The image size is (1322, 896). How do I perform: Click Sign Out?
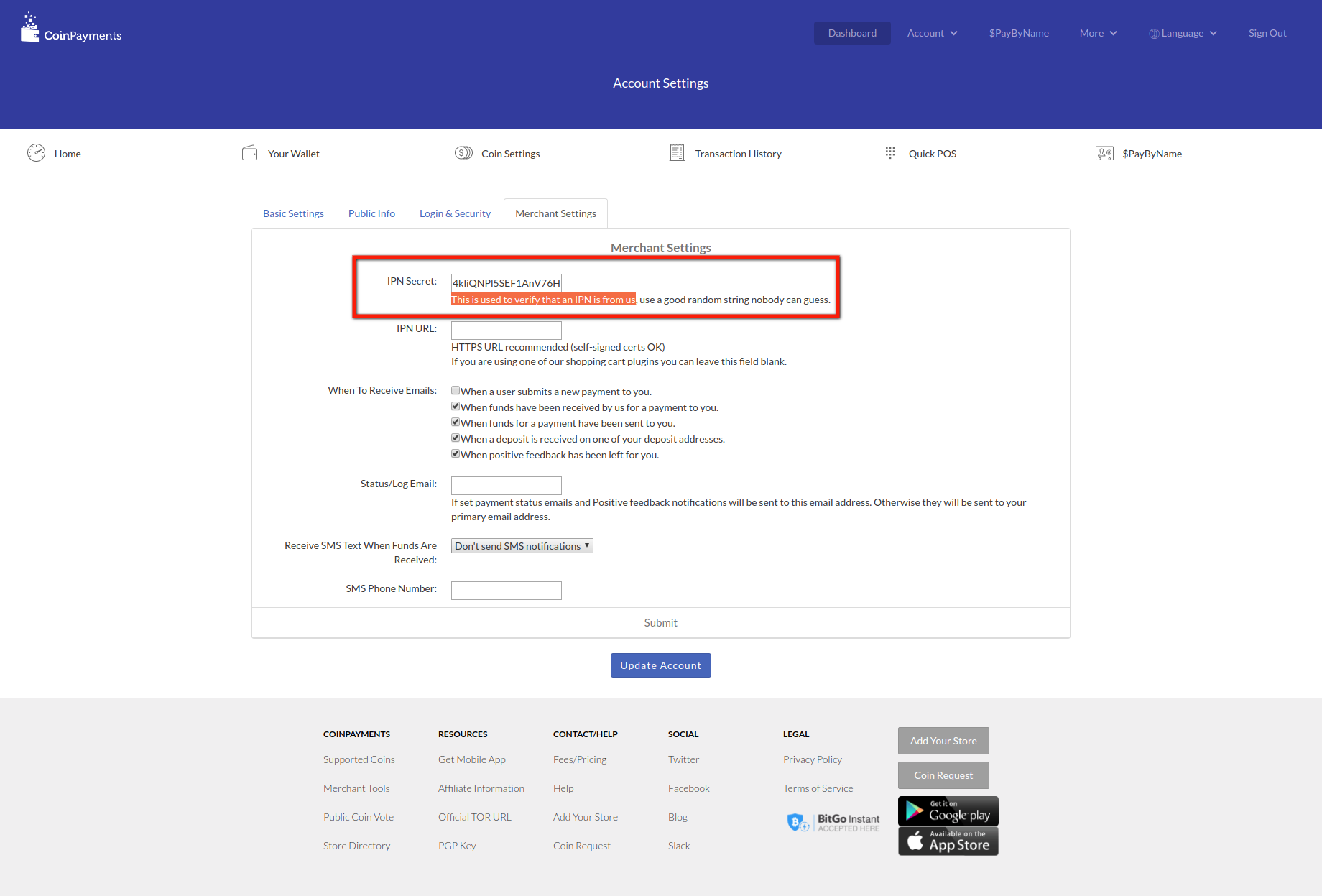pos(1267,33)
